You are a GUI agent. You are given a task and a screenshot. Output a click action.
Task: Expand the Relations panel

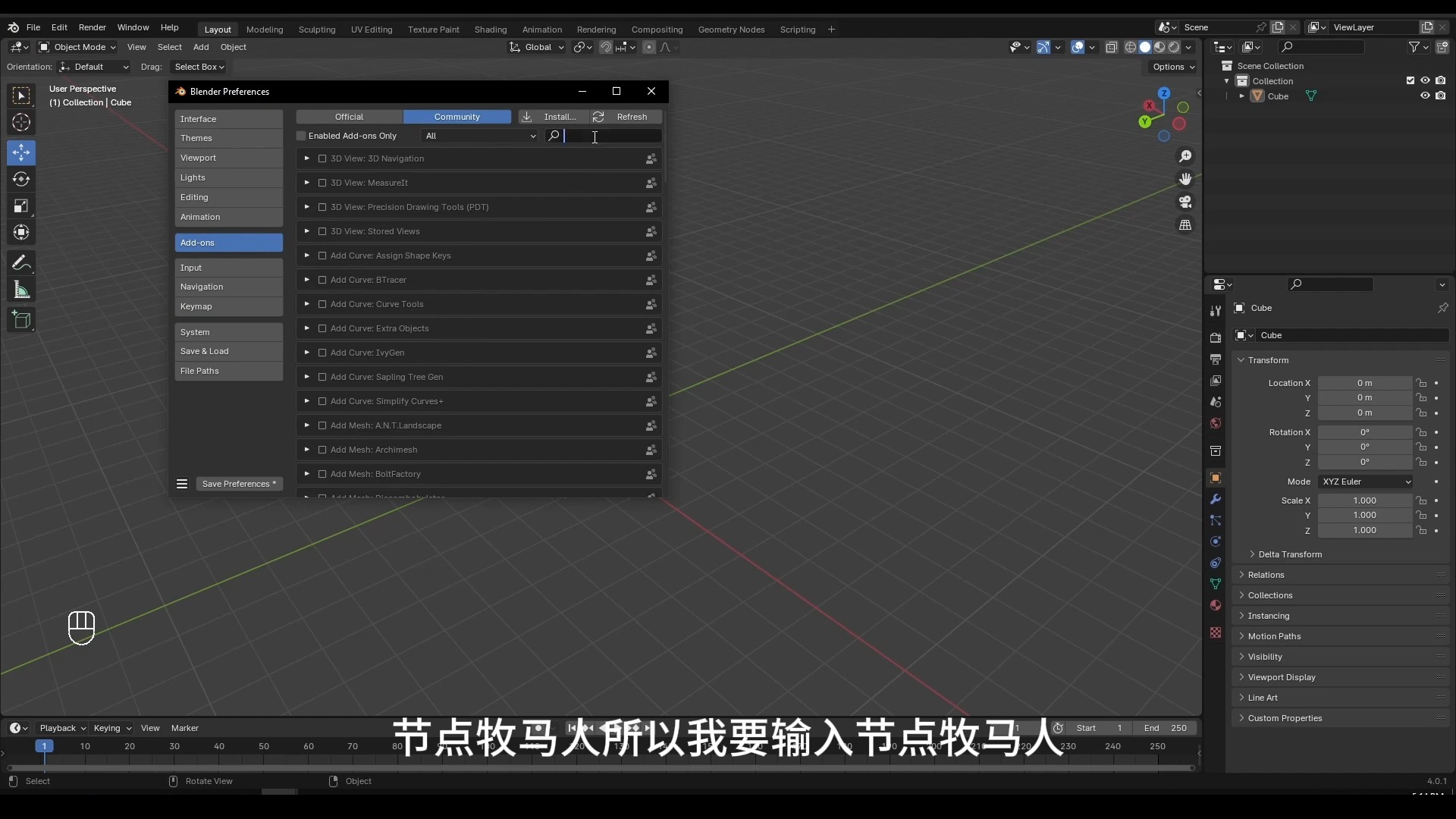tap(1266, 575)
